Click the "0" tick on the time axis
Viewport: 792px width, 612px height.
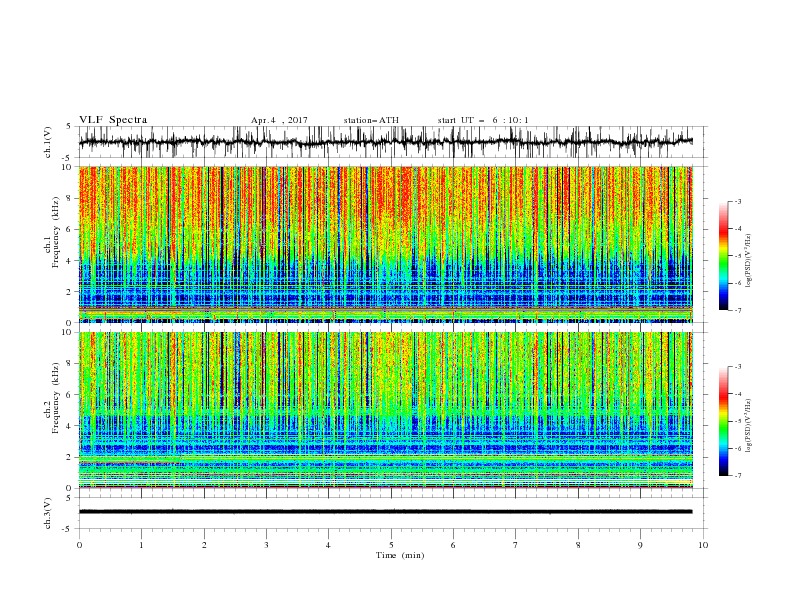coord(79,545)
